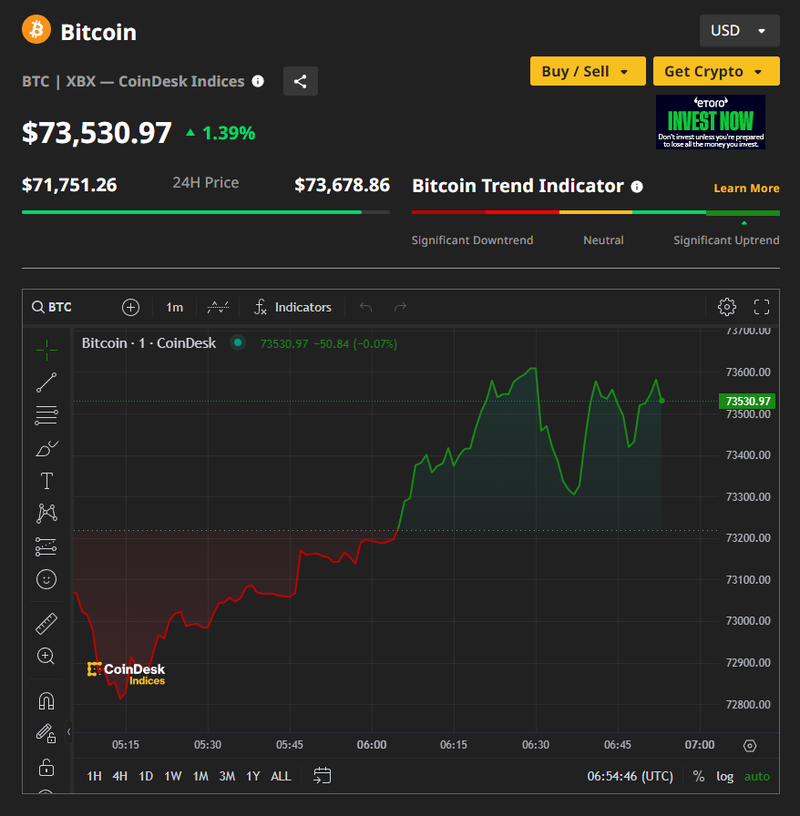Open the Indicators menu

[x=292, y=307]
